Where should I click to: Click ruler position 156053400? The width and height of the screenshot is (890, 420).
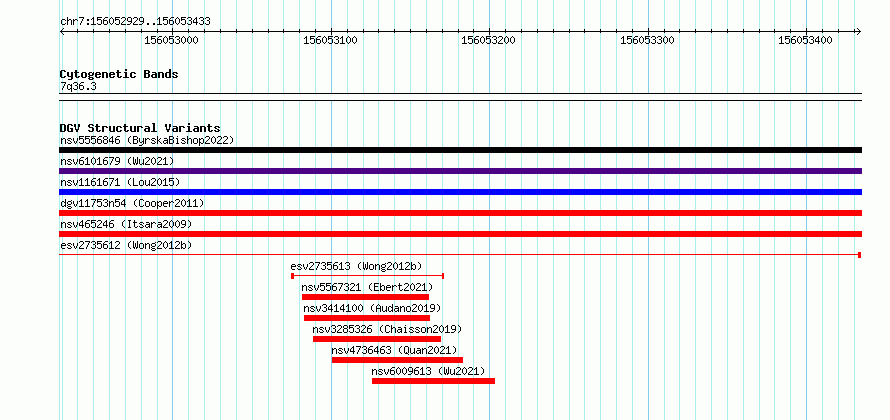pyautogui.click(x=805, y=41)
